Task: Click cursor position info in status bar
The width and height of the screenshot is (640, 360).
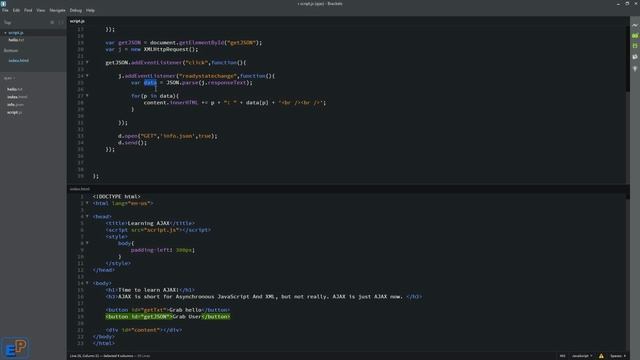Action: (84, 356)
